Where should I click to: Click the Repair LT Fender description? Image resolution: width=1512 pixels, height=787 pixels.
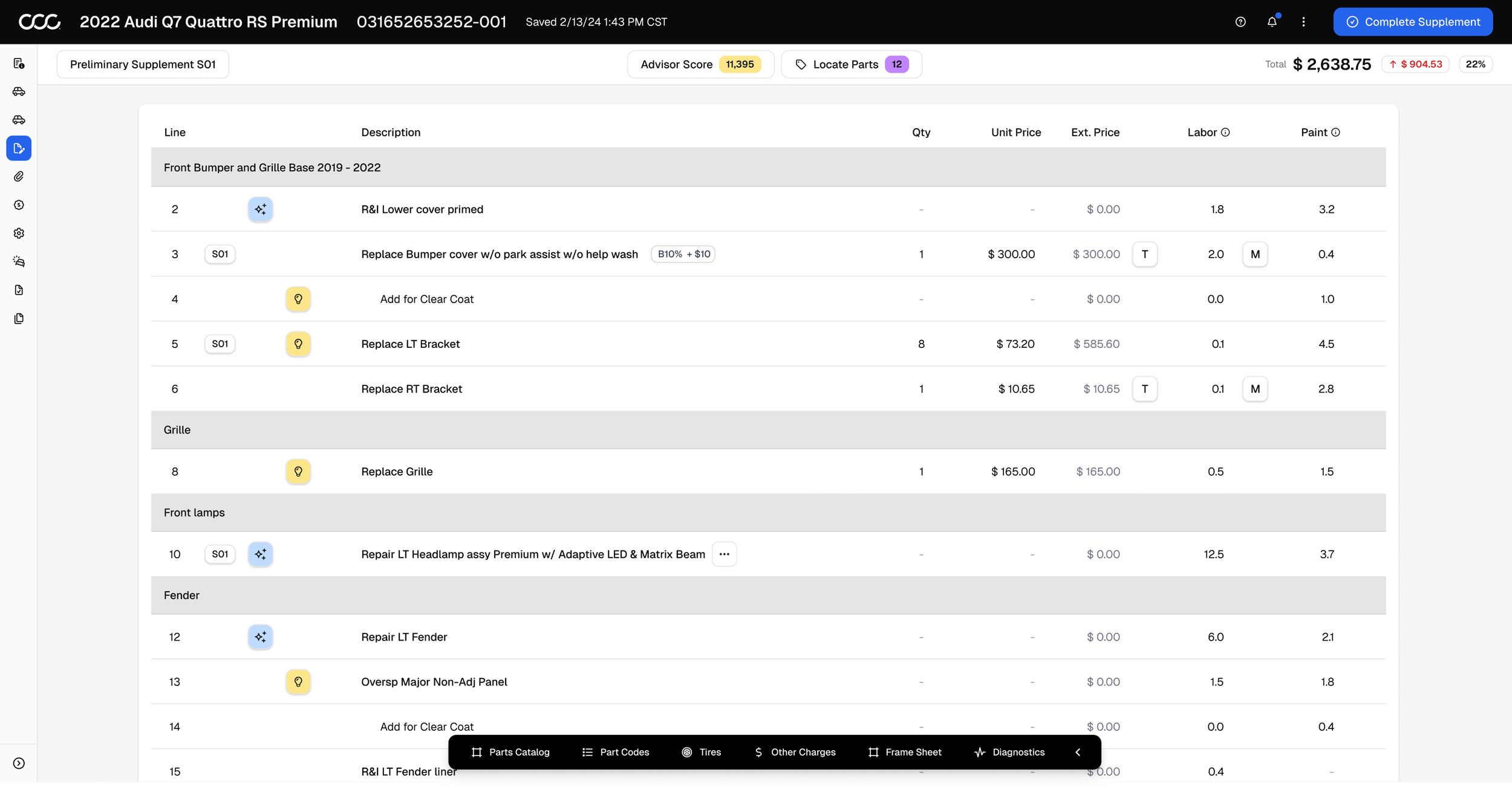coord(404,637)
